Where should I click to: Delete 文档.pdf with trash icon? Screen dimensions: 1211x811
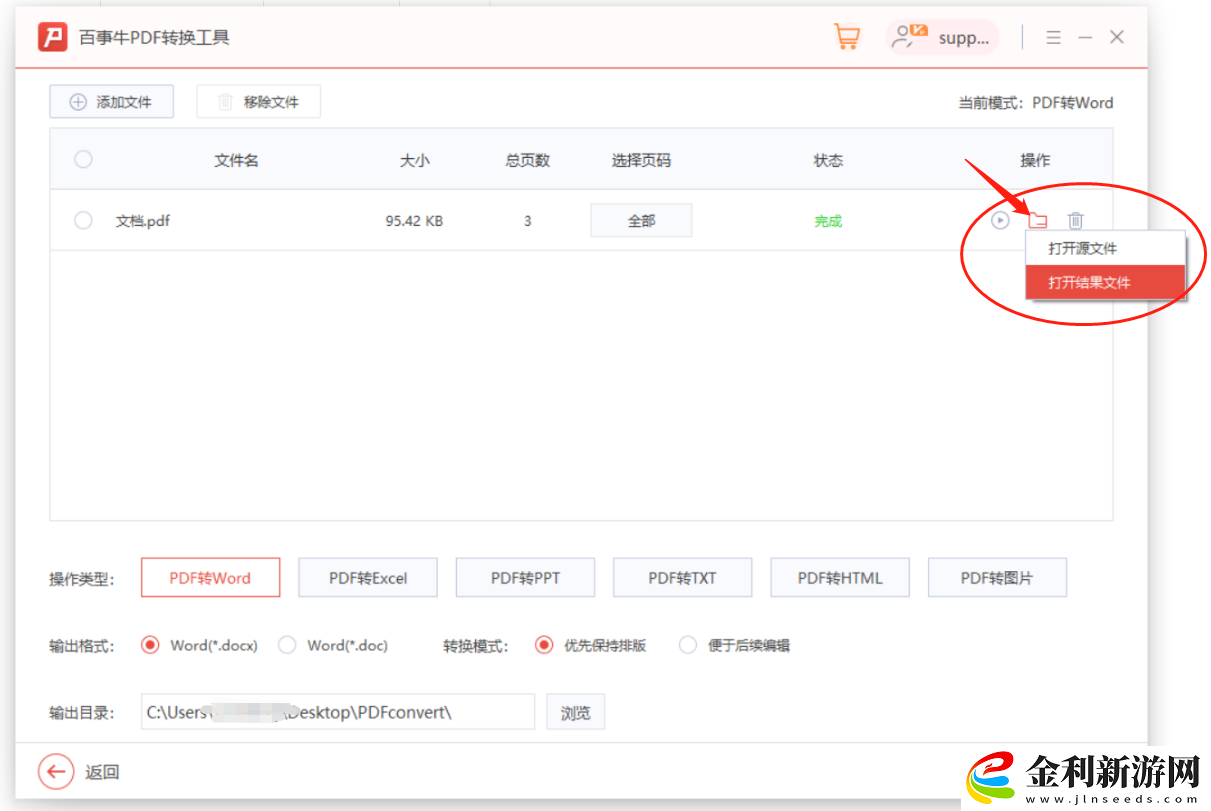(1075, 220)
